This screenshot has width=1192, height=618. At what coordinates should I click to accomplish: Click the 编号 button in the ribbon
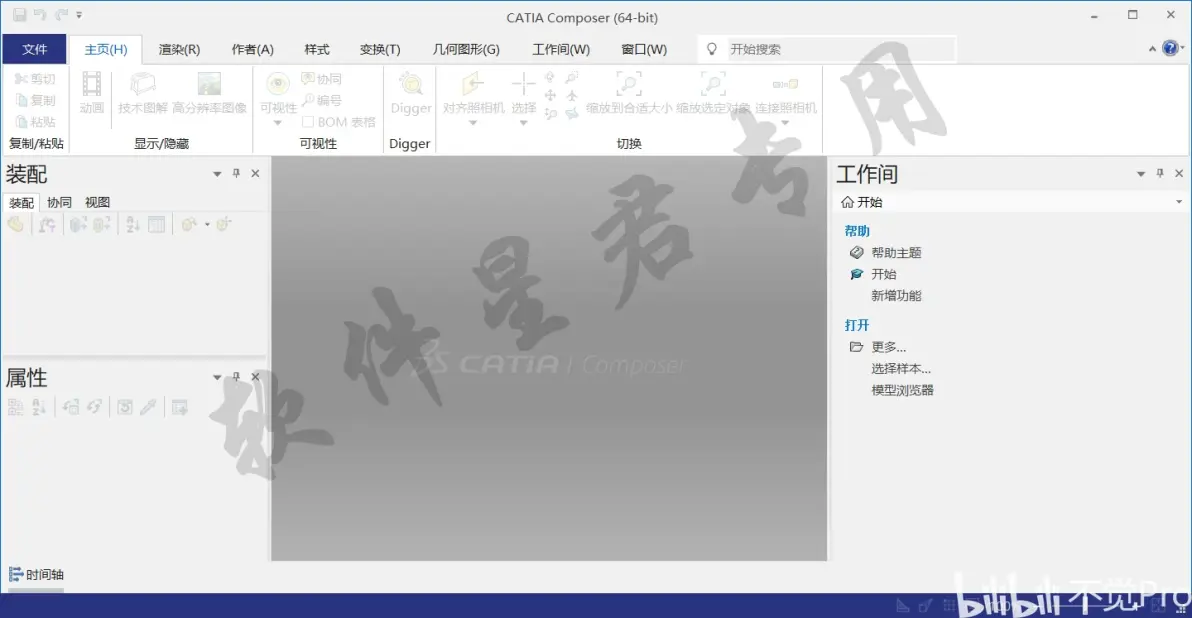tap(322, 100)
